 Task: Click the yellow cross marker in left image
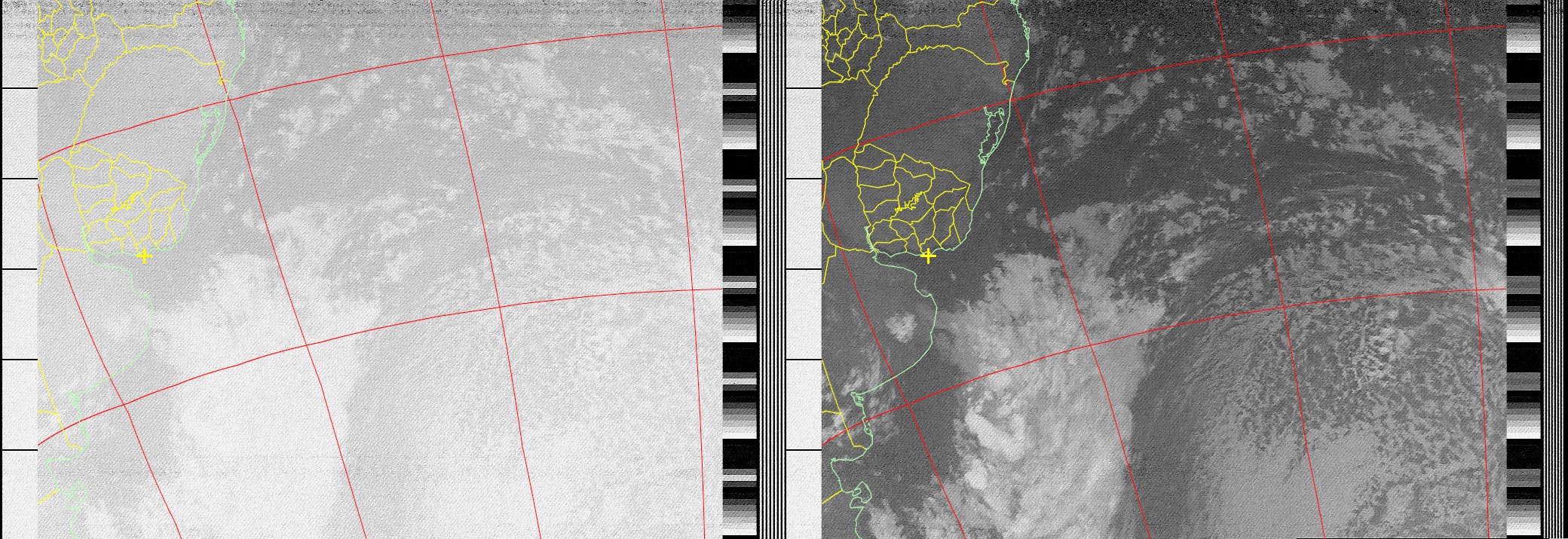tap(144, 256)
